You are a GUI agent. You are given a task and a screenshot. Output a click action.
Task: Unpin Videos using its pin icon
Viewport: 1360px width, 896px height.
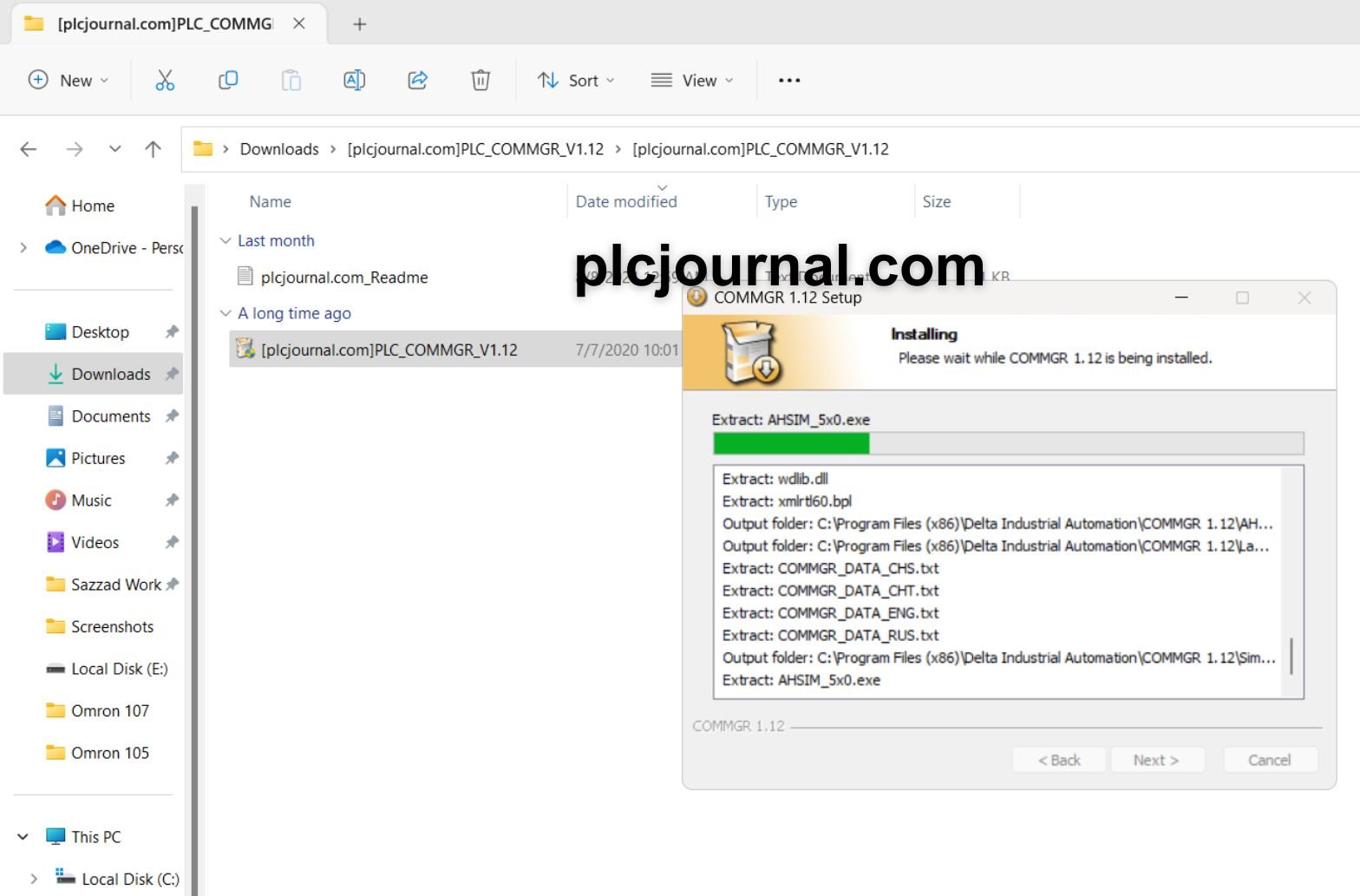(x=172, y=542)
